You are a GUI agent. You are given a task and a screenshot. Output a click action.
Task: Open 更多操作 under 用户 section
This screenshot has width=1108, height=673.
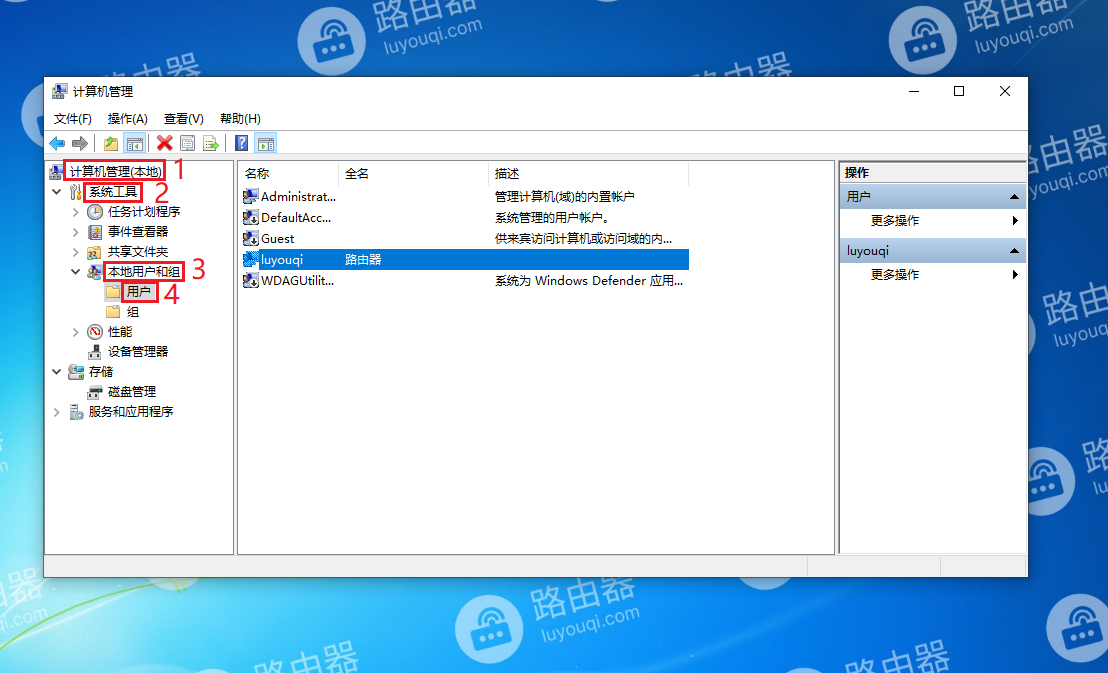(x=895, y=221)
